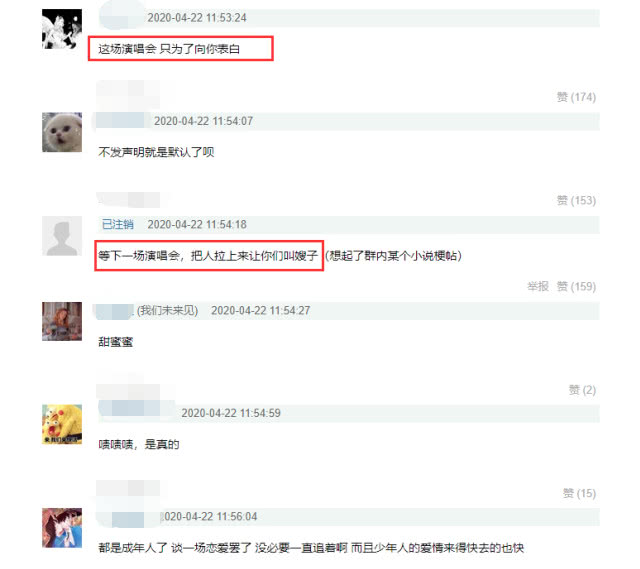
Task: Select comment 这场演唱会 只为了向你表白
Action: coord(169,49)
